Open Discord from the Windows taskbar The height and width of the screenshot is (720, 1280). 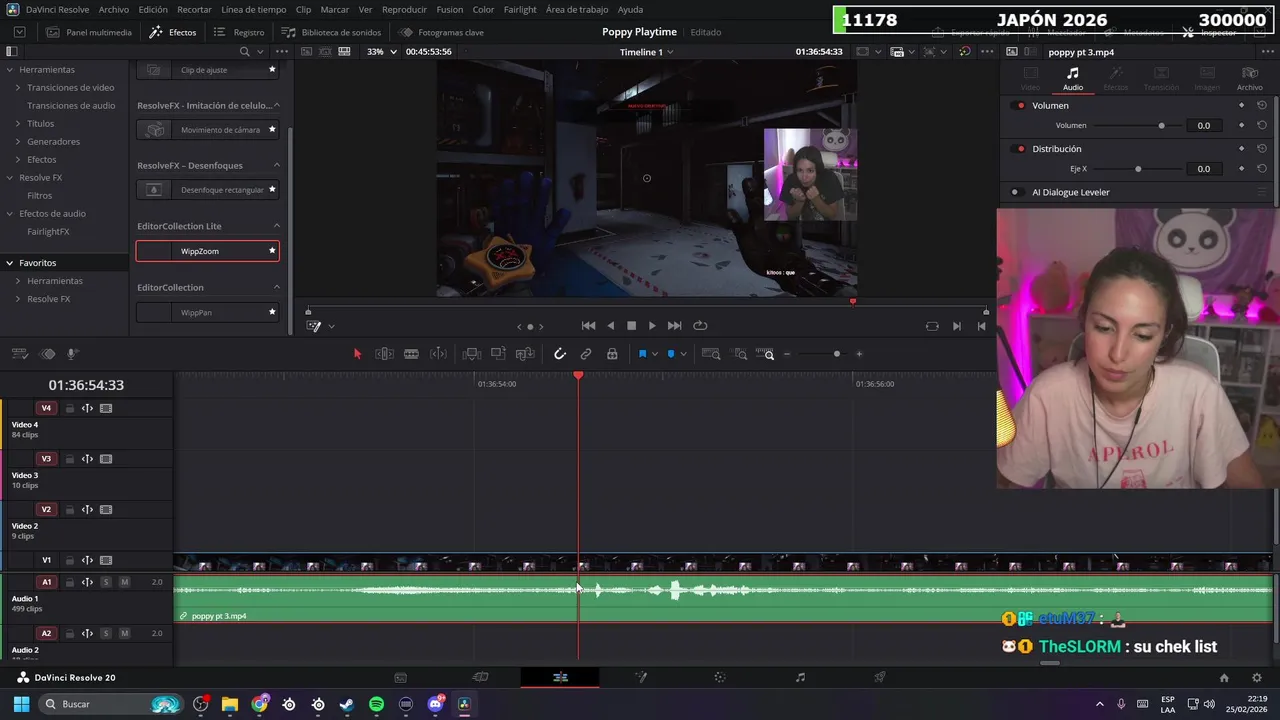[435, 704]
